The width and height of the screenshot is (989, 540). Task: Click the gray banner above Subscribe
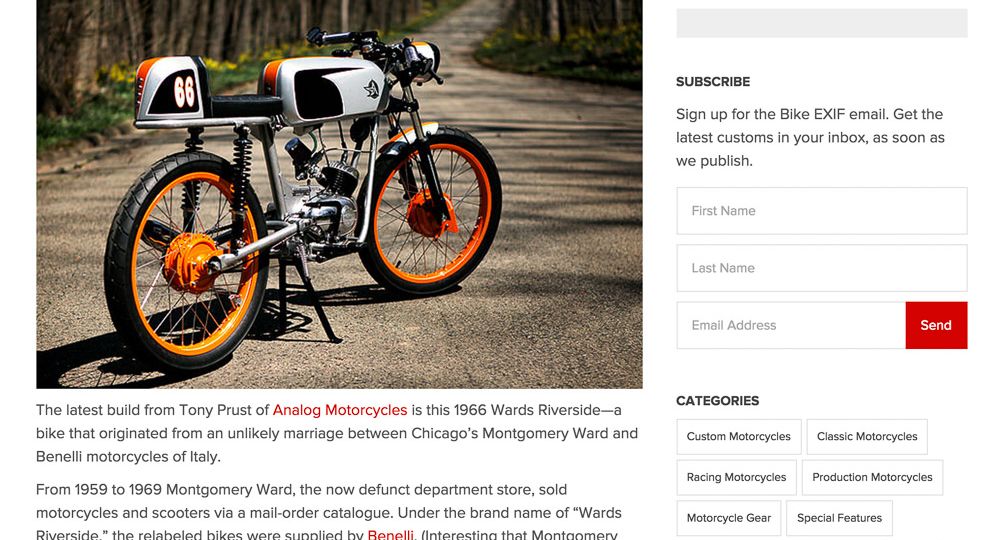pos(821,23)
